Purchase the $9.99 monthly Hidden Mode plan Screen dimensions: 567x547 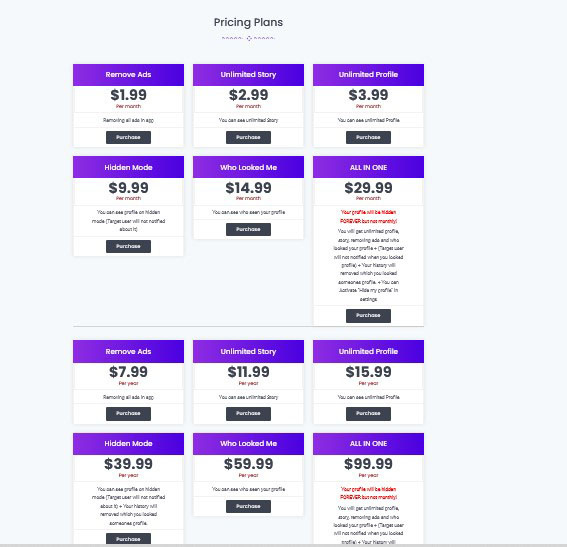point(128,246)
